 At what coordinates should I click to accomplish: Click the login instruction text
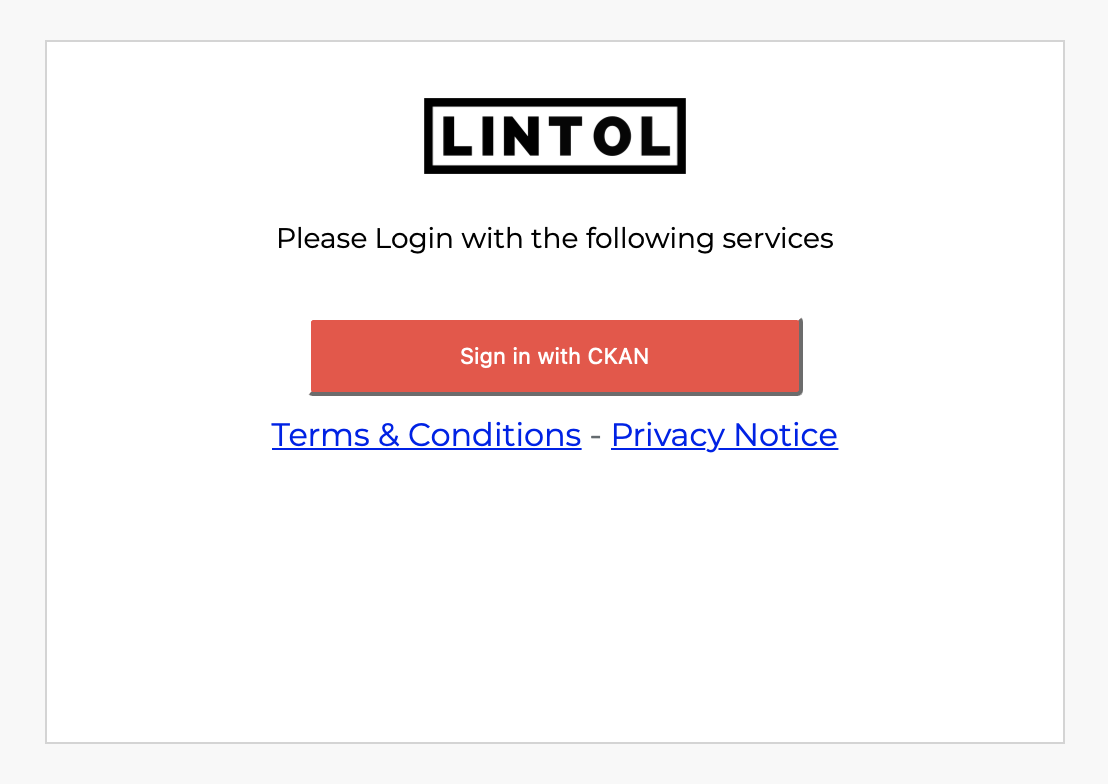pos(555,238)
